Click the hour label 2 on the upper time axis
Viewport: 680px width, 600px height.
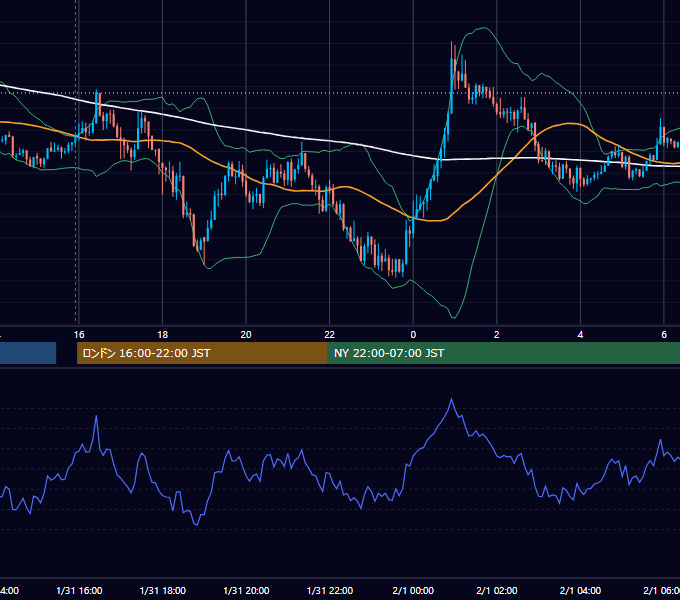pos(497,335)
